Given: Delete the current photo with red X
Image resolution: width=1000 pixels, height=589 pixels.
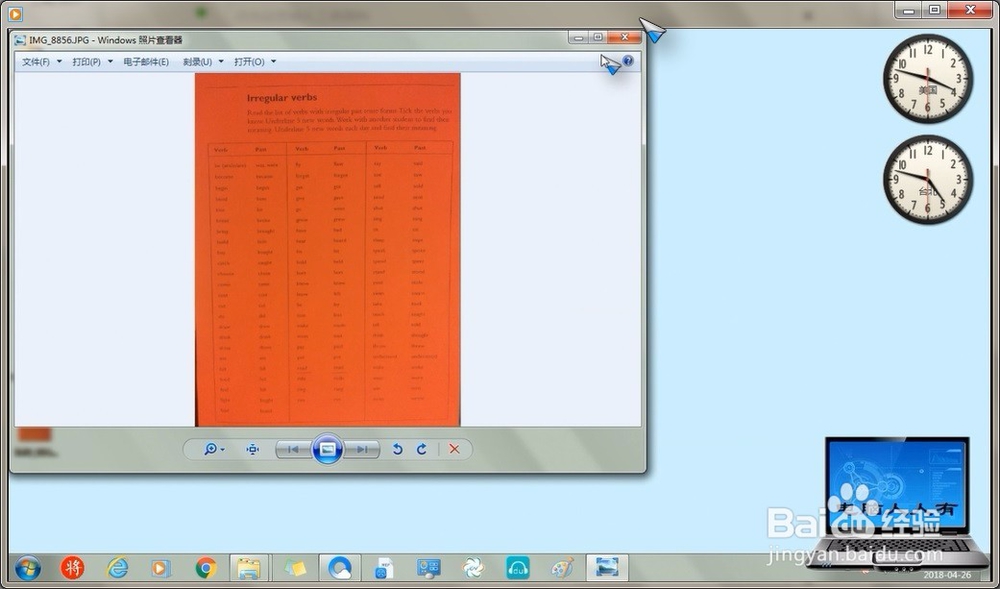Looking at the screenshot, I should coord(454,449).
